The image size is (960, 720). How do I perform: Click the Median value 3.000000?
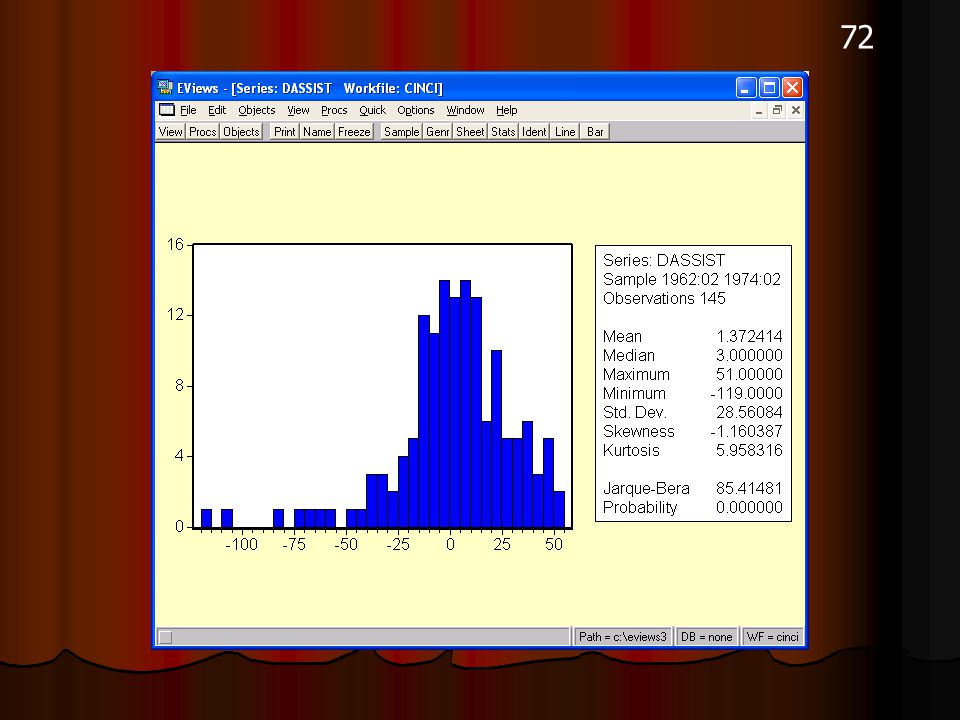click(749, 355)
